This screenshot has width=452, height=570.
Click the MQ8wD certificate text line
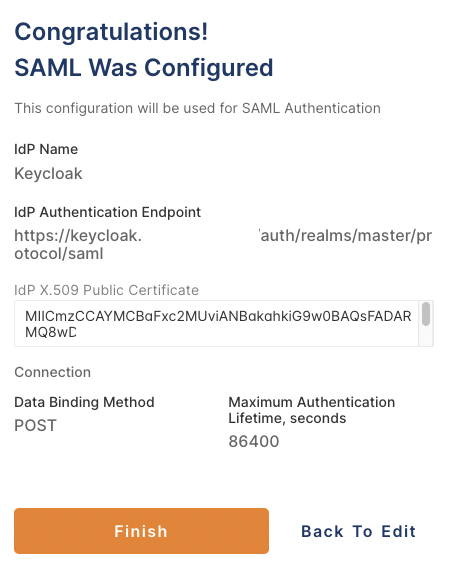coord(51,332)
